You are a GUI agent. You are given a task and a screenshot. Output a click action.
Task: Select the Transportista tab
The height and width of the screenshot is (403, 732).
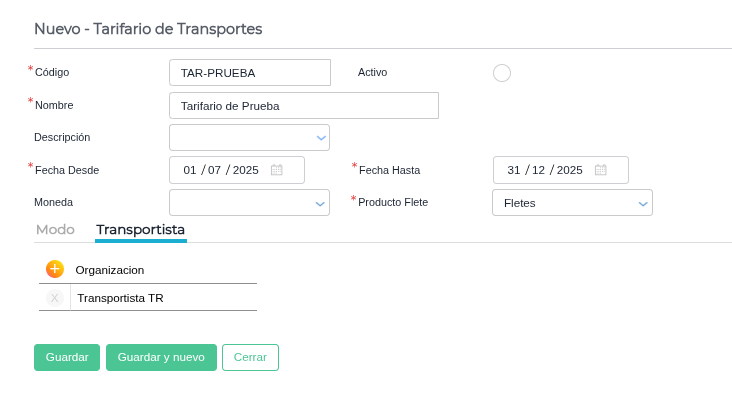pyautogui.click(x=140, y=230)
